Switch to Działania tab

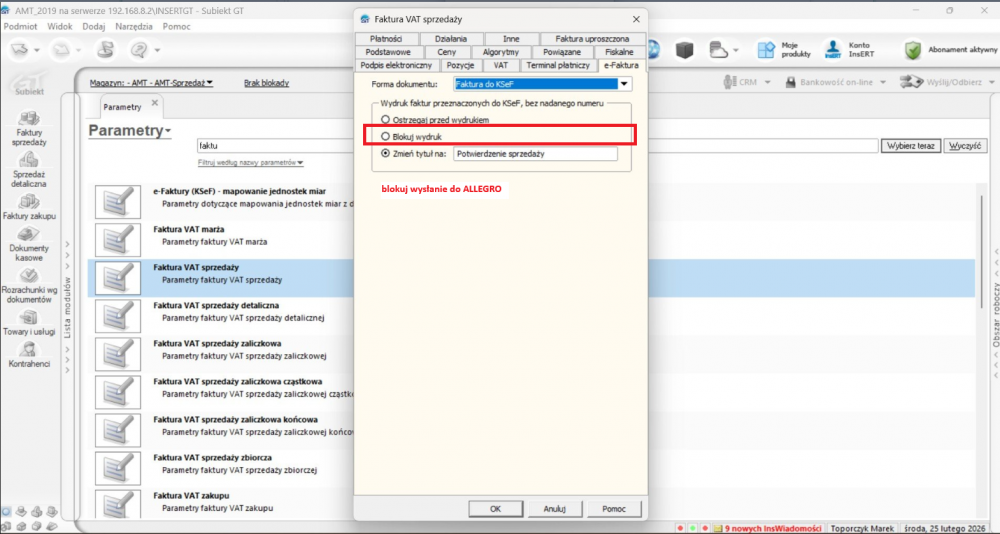click(x=451, y=39)
